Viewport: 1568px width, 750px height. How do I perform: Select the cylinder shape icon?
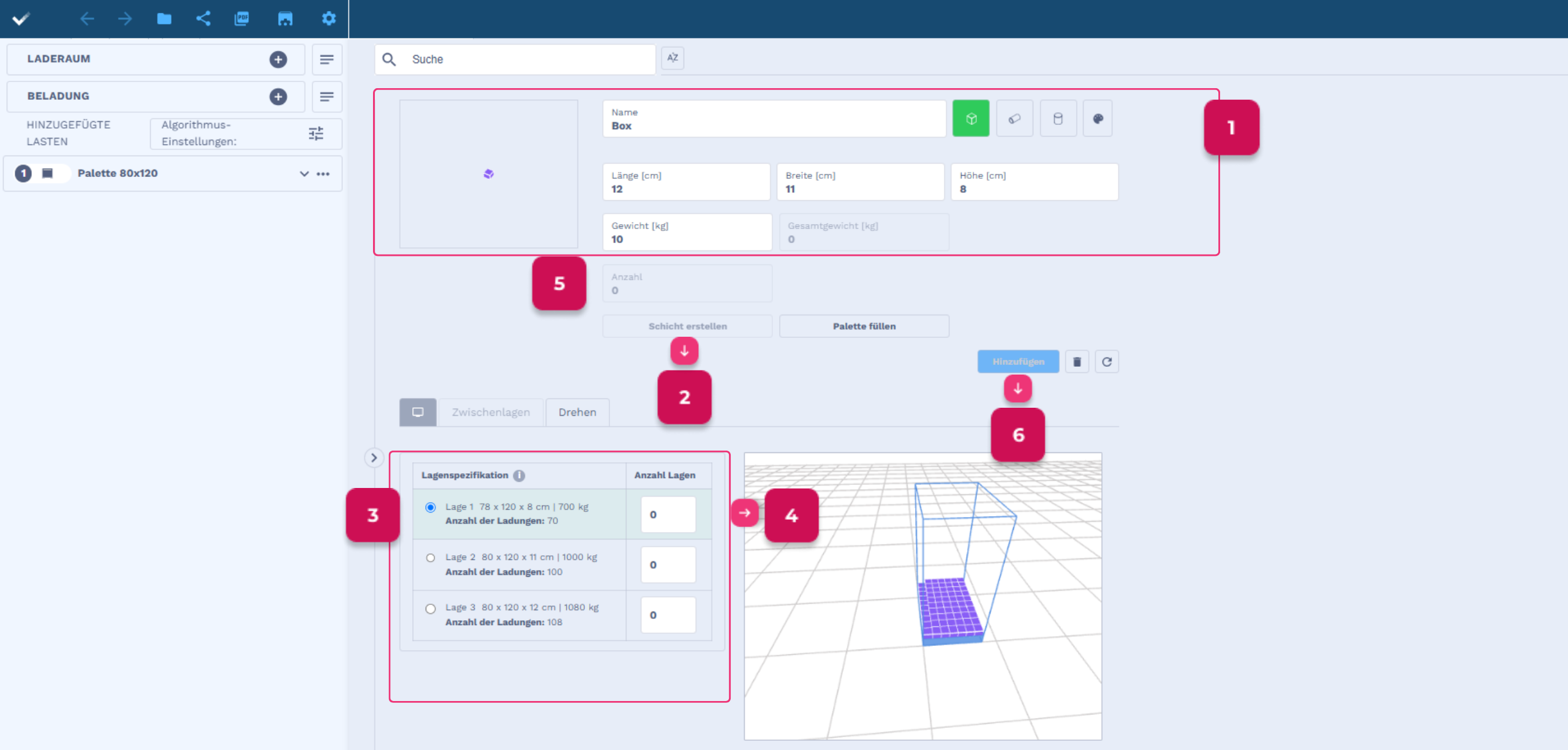[1058, 119]
